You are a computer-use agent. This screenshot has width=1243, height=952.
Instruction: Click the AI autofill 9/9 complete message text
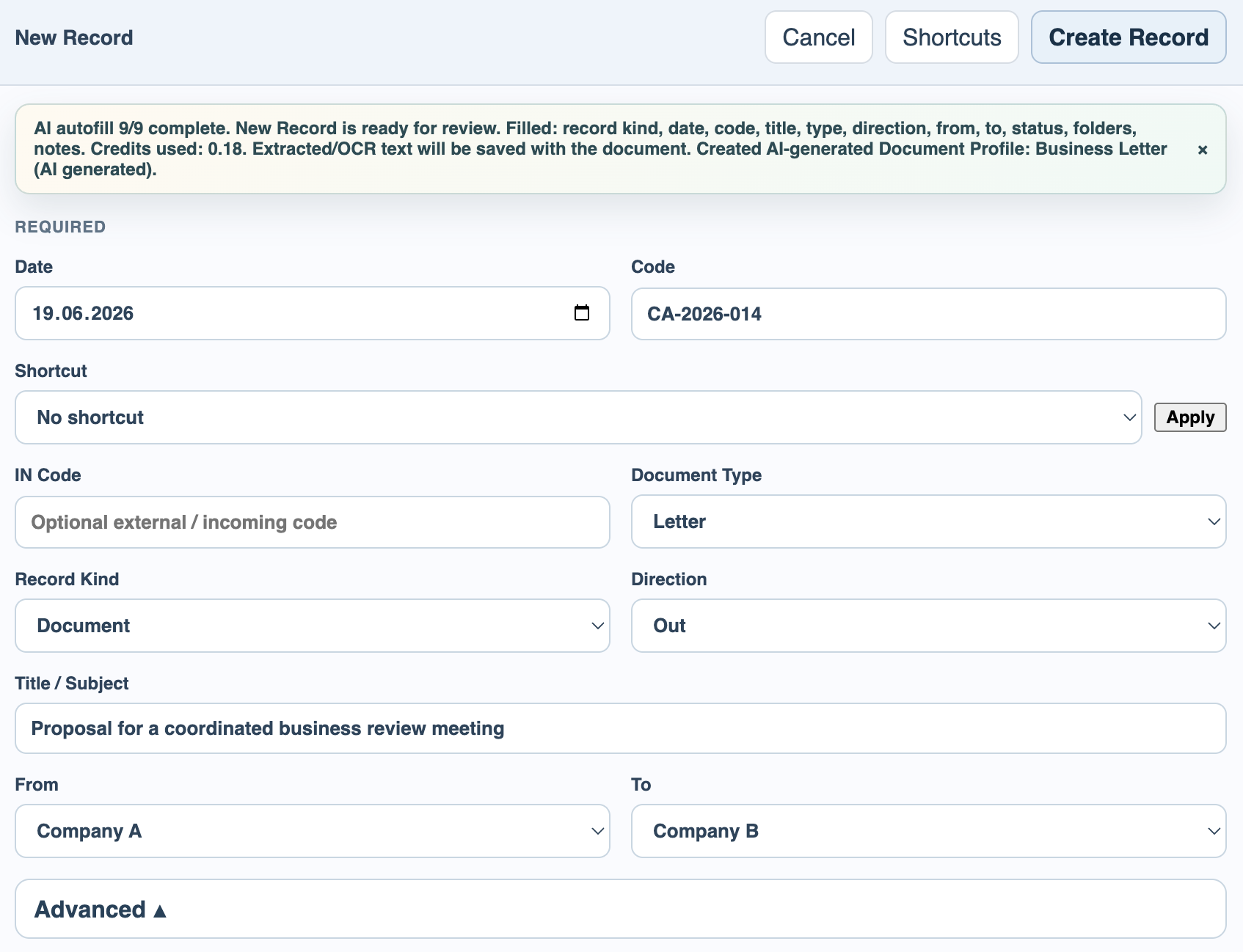point(600,149)
